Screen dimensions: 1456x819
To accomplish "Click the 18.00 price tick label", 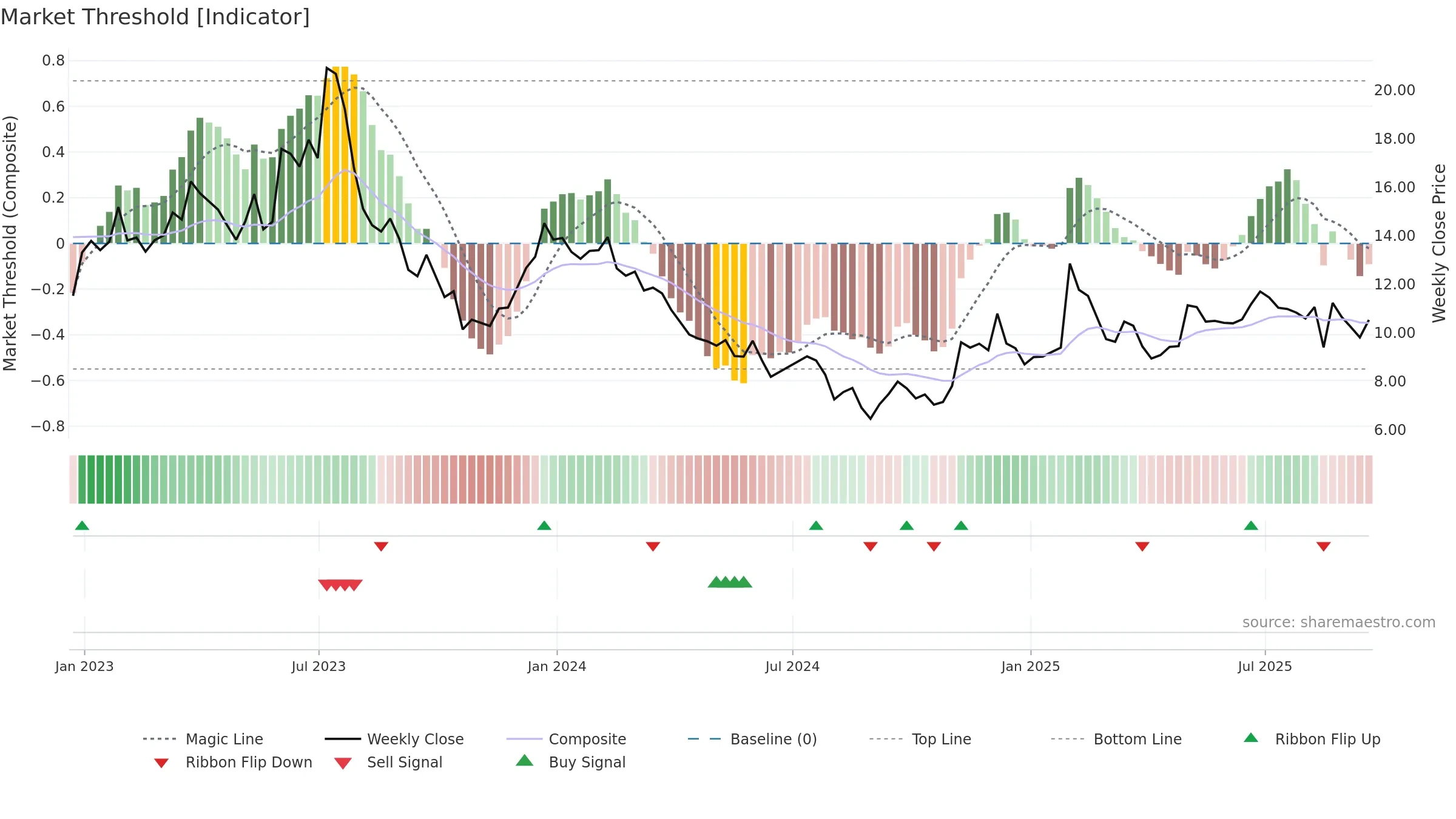I will point(1395,138).
